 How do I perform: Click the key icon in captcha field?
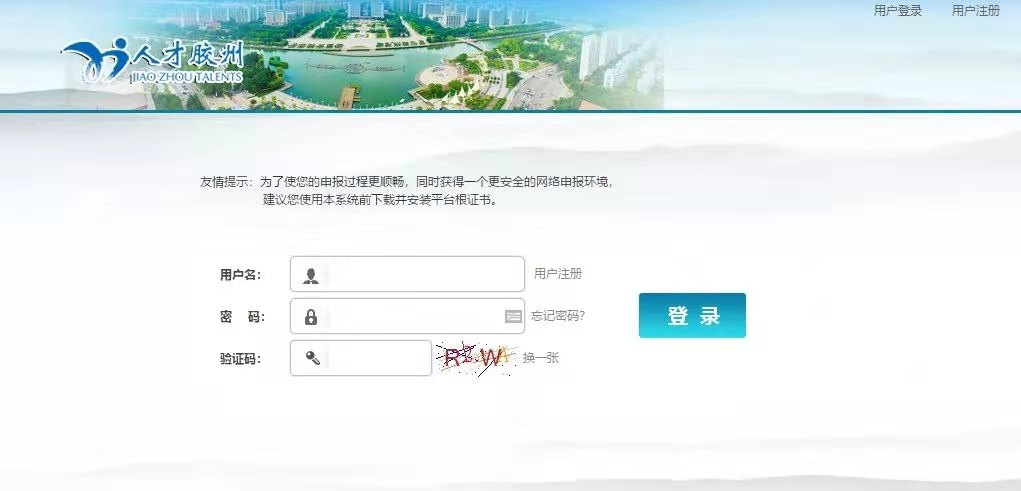(313, 358)
